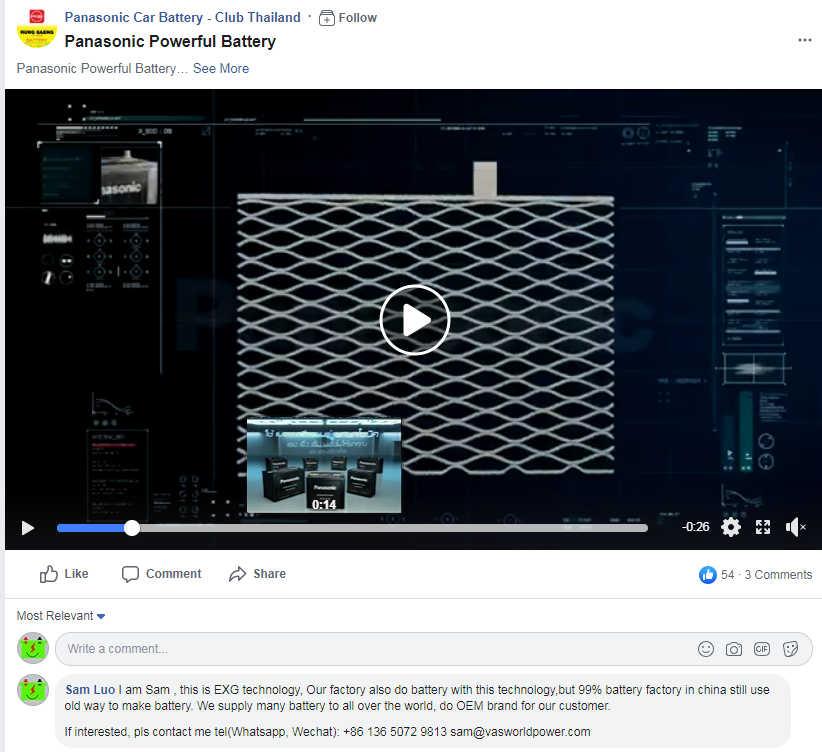Click the 0:14 preview thumbnail

(324, 465)
